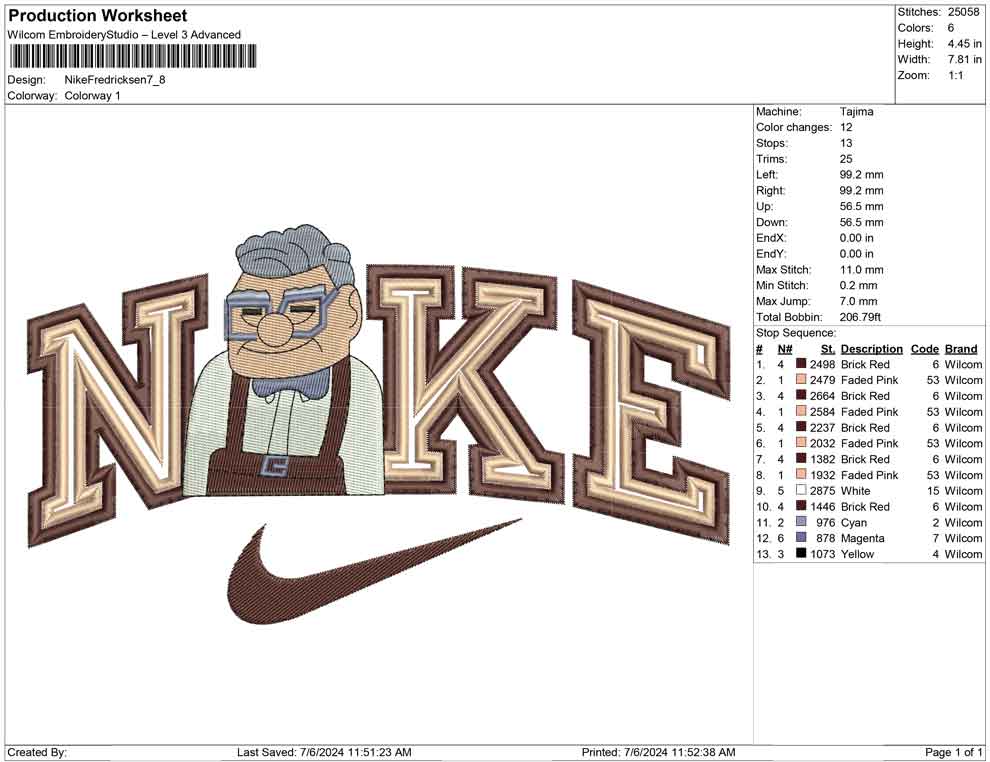Click the Cyan swatch in stop row 11
The height and width of the screenshot is (762, 990).
tap(801, 522)
